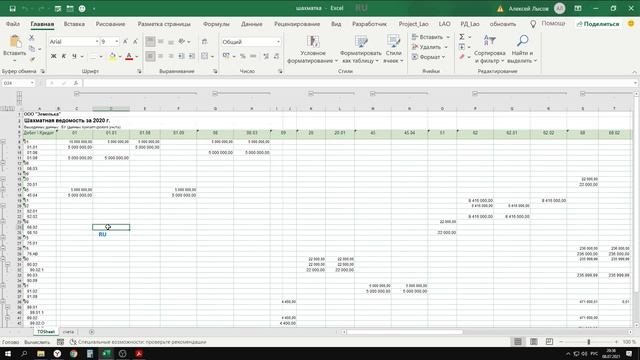The width and height of the screenshot is (640, 360).
Task: Click the Excel icon in the taskbar
Action: (x=106, y=353)
